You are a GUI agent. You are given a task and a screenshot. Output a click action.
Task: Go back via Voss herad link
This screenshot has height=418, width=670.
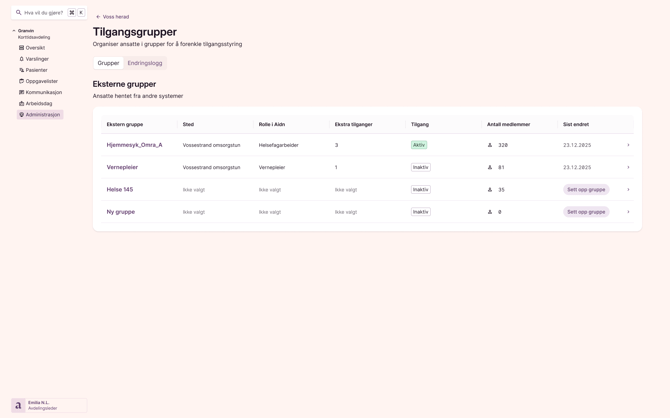tap(113, 17)
